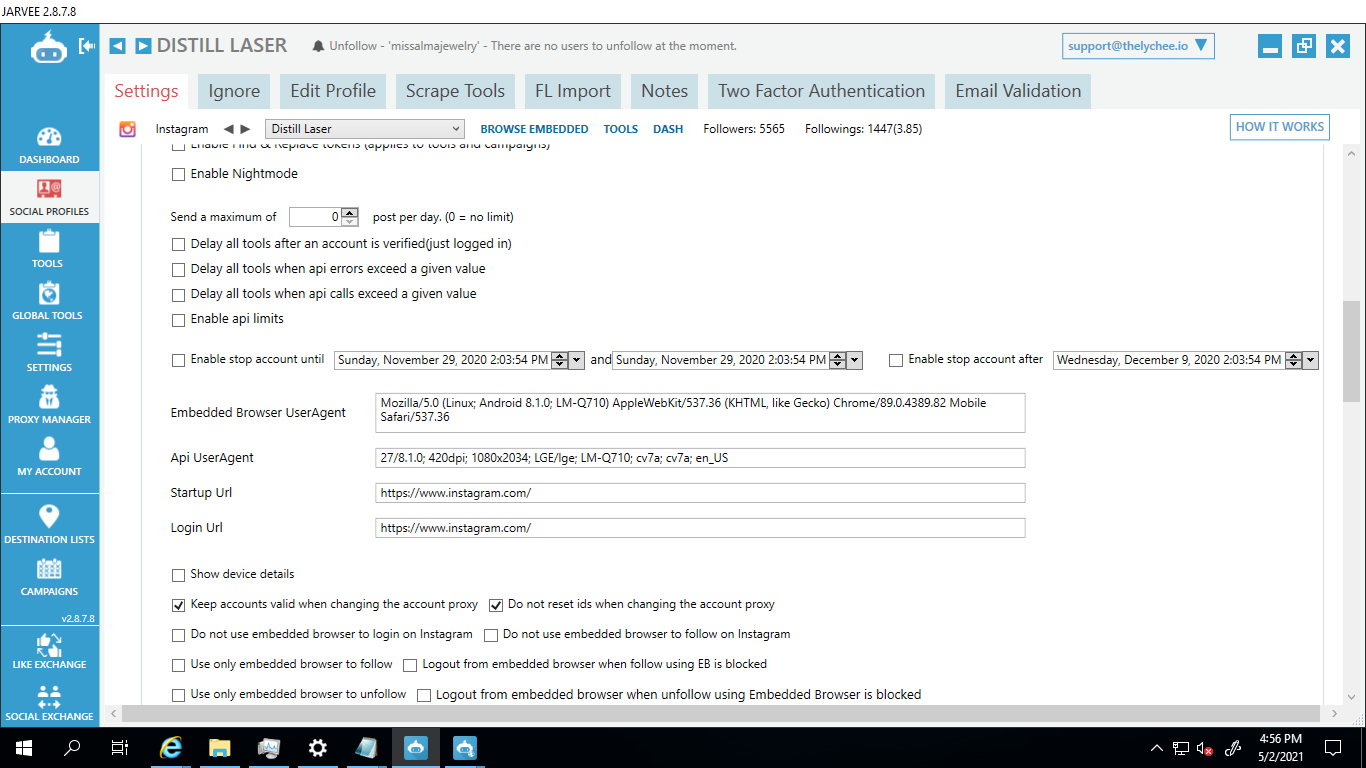Uncheck Keep accounts valid when changing proxy
This screenshot has width=1366, height=768.
click(x=179, y=605)
